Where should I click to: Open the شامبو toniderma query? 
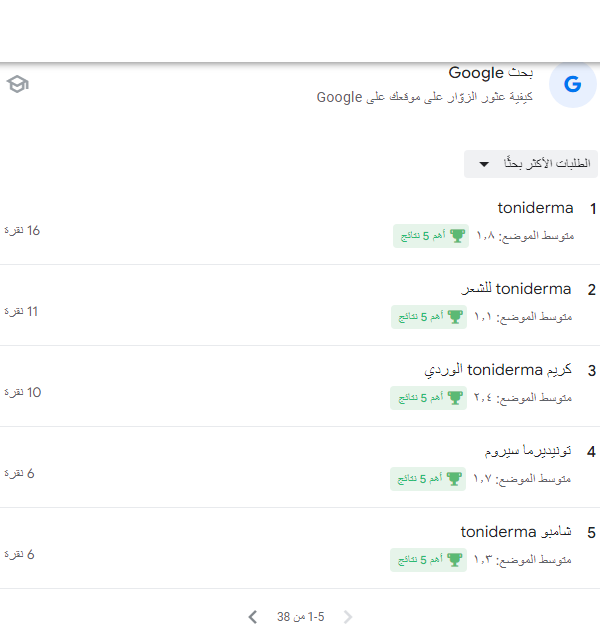(x=300, y=548)
